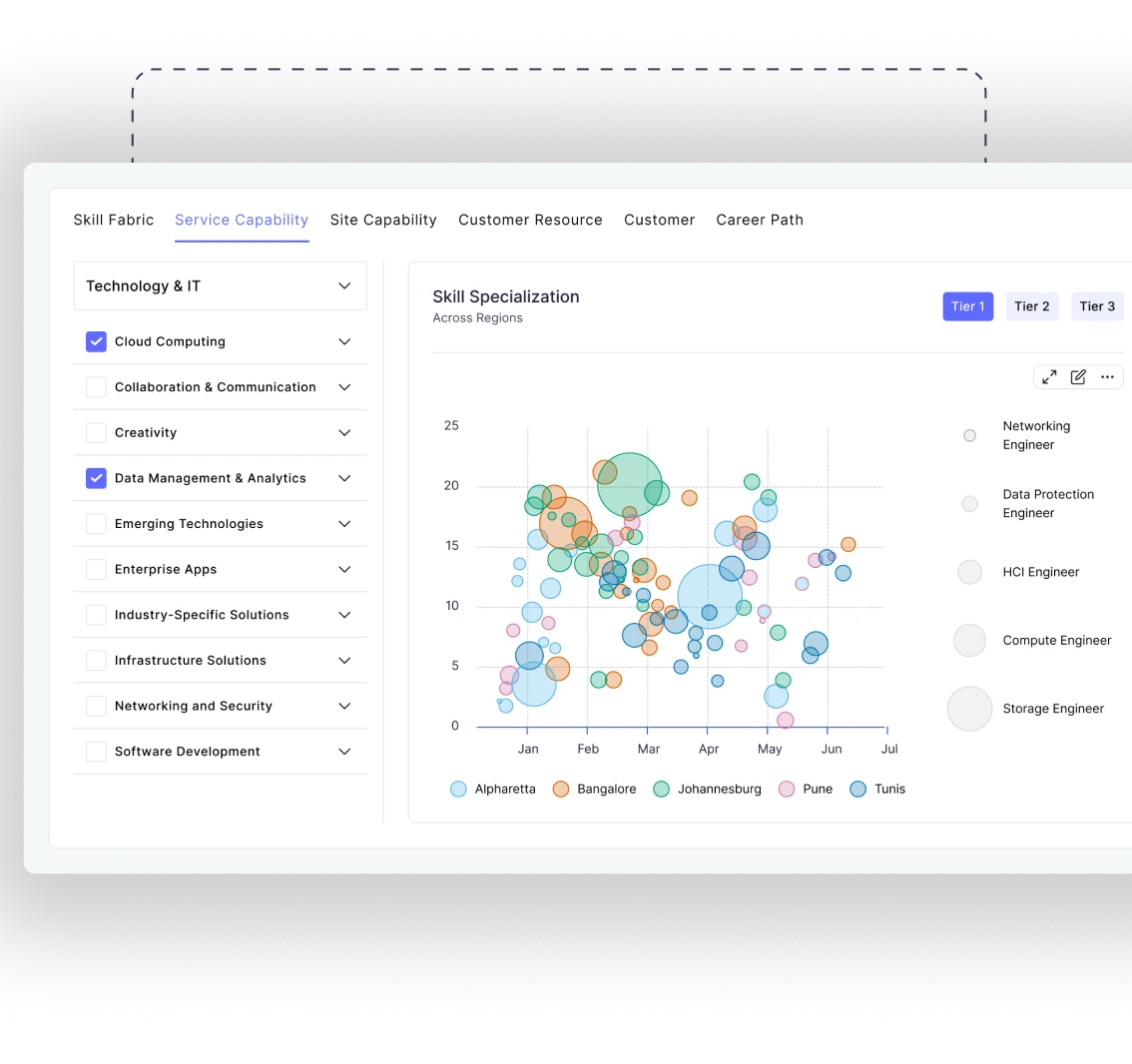Select the Service Capability tab

point(242,220)
